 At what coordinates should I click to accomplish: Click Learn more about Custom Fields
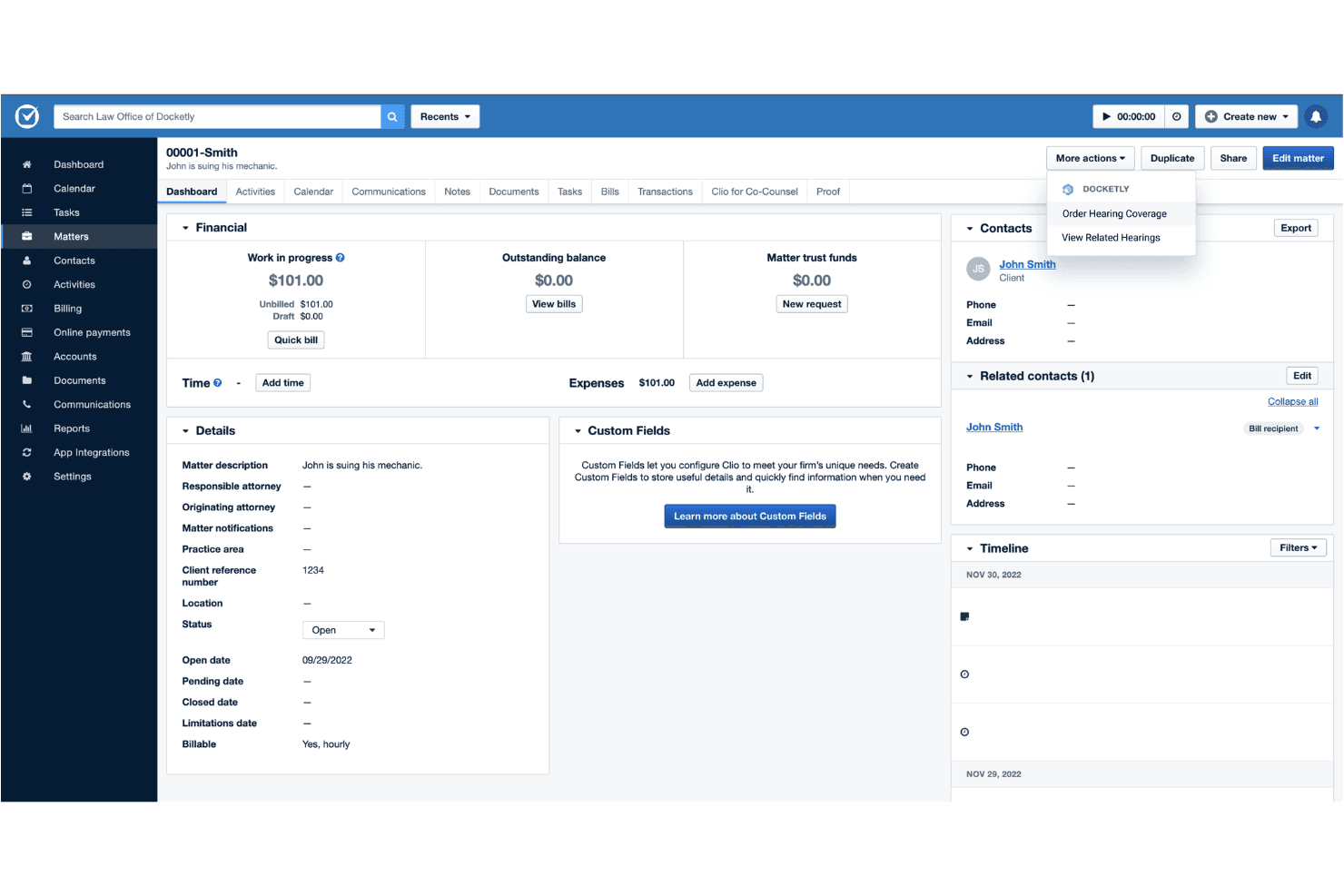click(750, 517)
